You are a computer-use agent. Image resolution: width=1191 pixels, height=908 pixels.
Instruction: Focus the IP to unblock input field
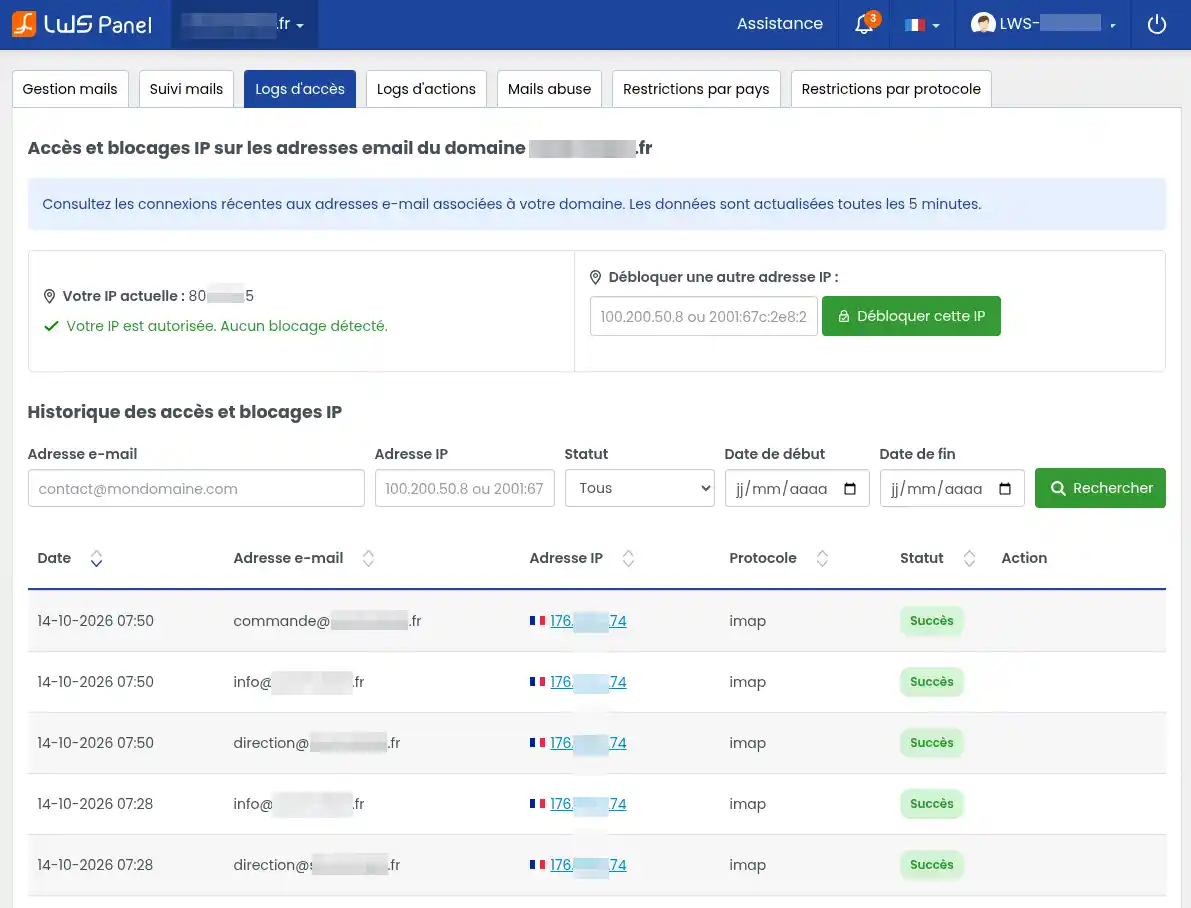point(703,316)
